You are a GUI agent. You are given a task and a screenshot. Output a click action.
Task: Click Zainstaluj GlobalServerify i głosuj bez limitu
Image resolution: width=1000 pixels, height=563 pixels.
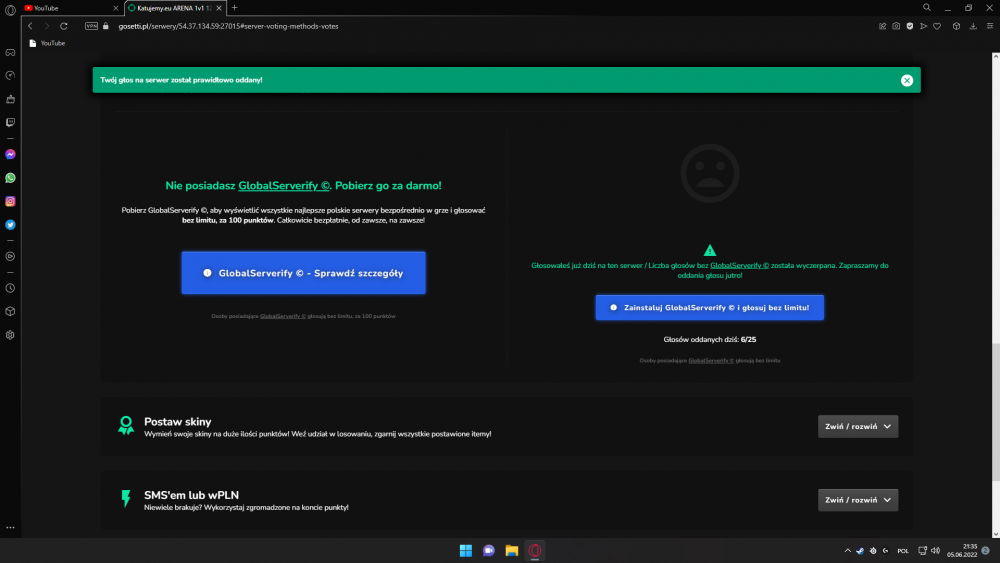pos(709,307)
